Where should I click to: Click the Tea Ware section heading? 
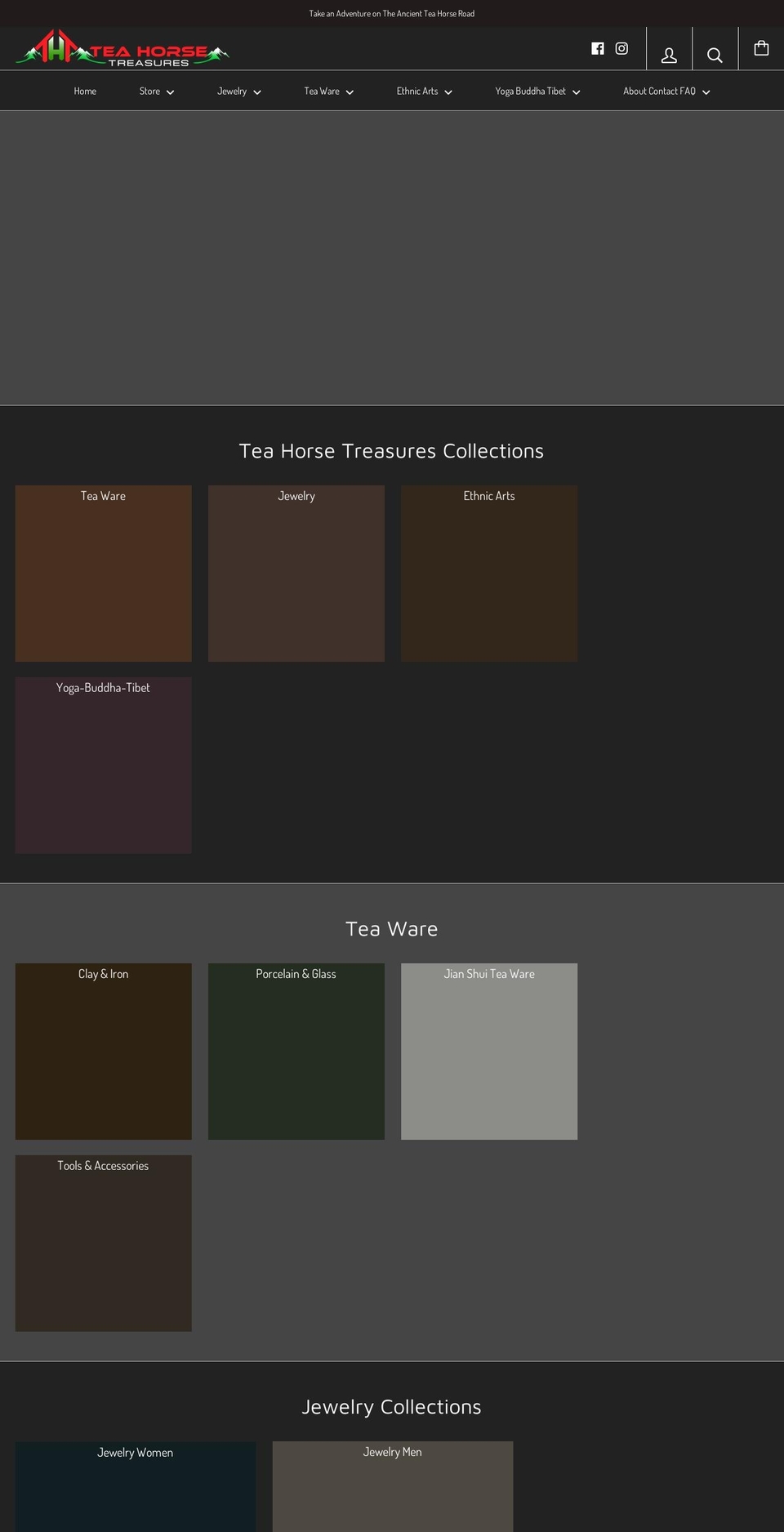pos(392,929)
